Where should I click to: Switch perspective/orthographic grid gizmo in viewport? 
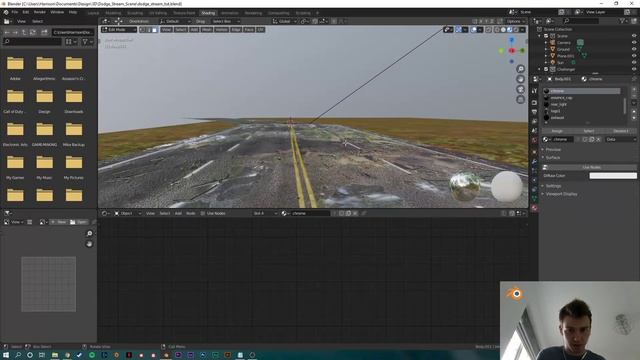520,99
